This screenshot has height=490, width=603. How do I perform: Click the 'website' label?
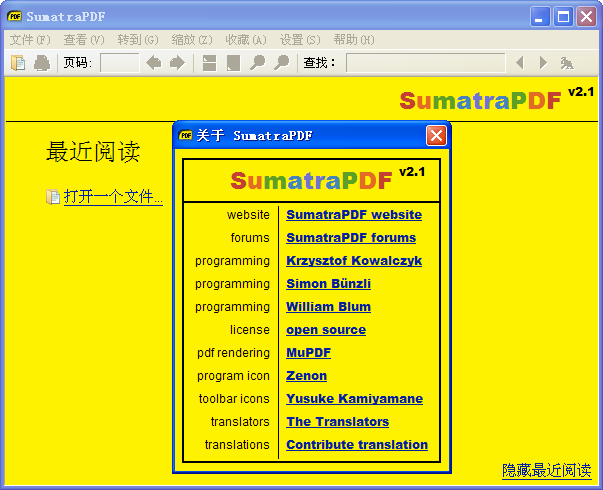pos(248,215)
